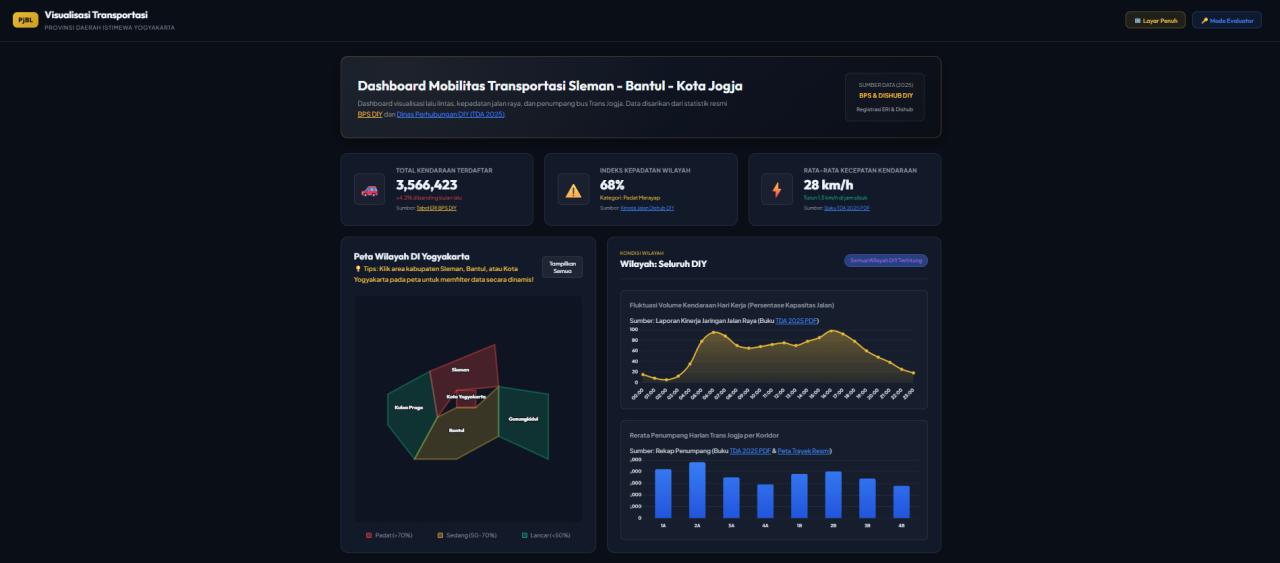Open Tabel ERI BPS DIY source link

coord(436,208)
